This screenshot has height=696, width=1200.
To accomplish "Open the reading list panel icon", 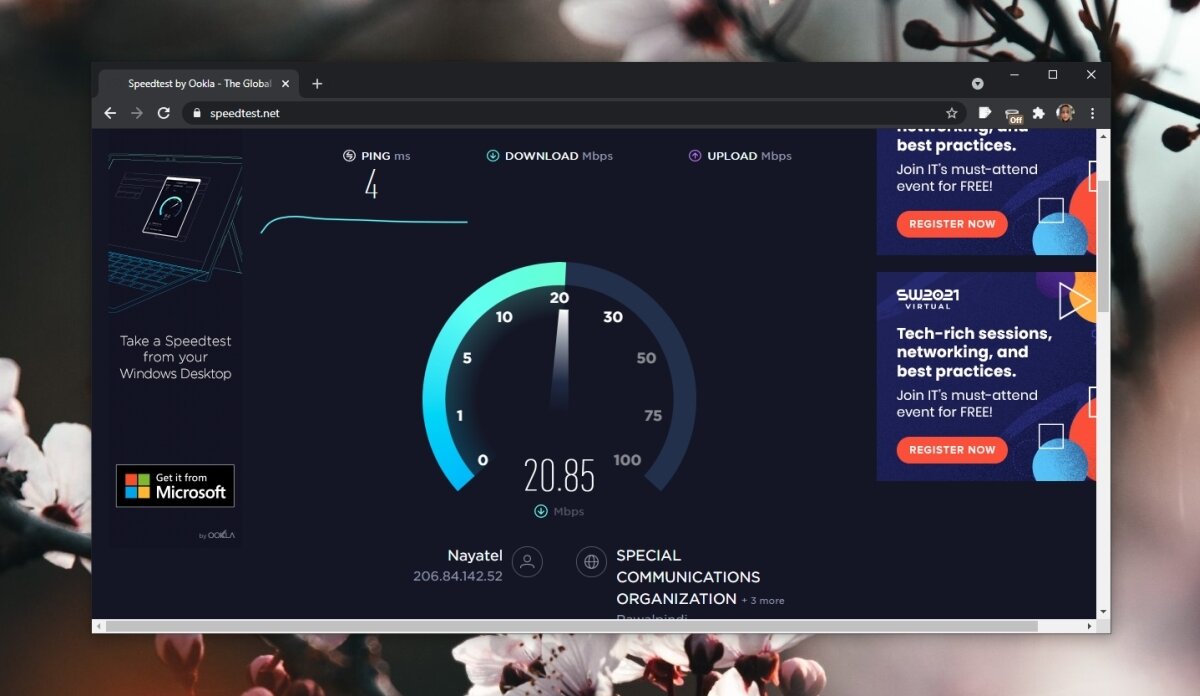I will 986,113.
